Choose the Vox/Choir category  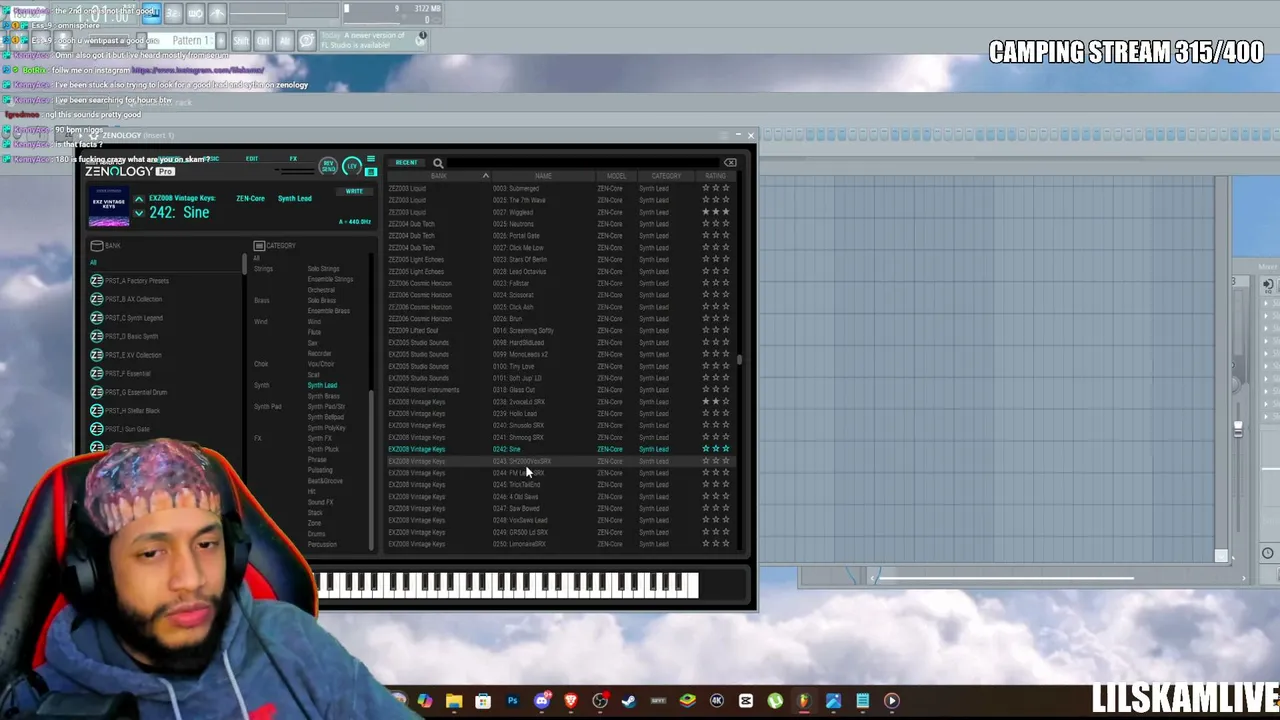[x=321, y=364]
